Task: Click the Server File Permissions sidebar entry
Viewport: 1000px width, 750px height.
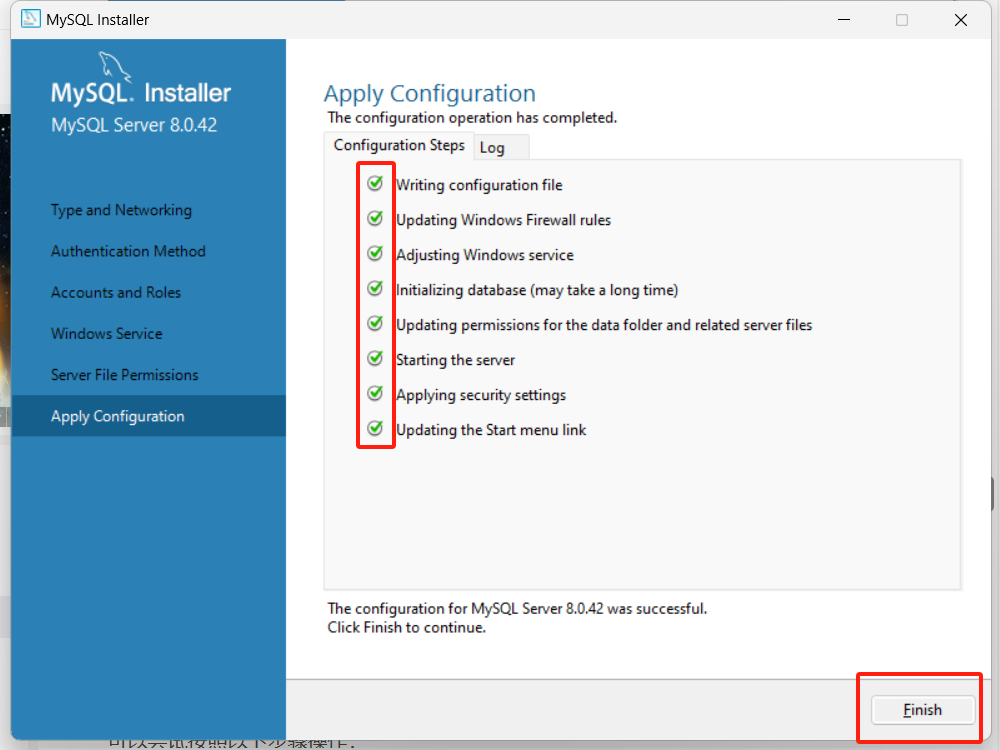Action: point(124,374)
